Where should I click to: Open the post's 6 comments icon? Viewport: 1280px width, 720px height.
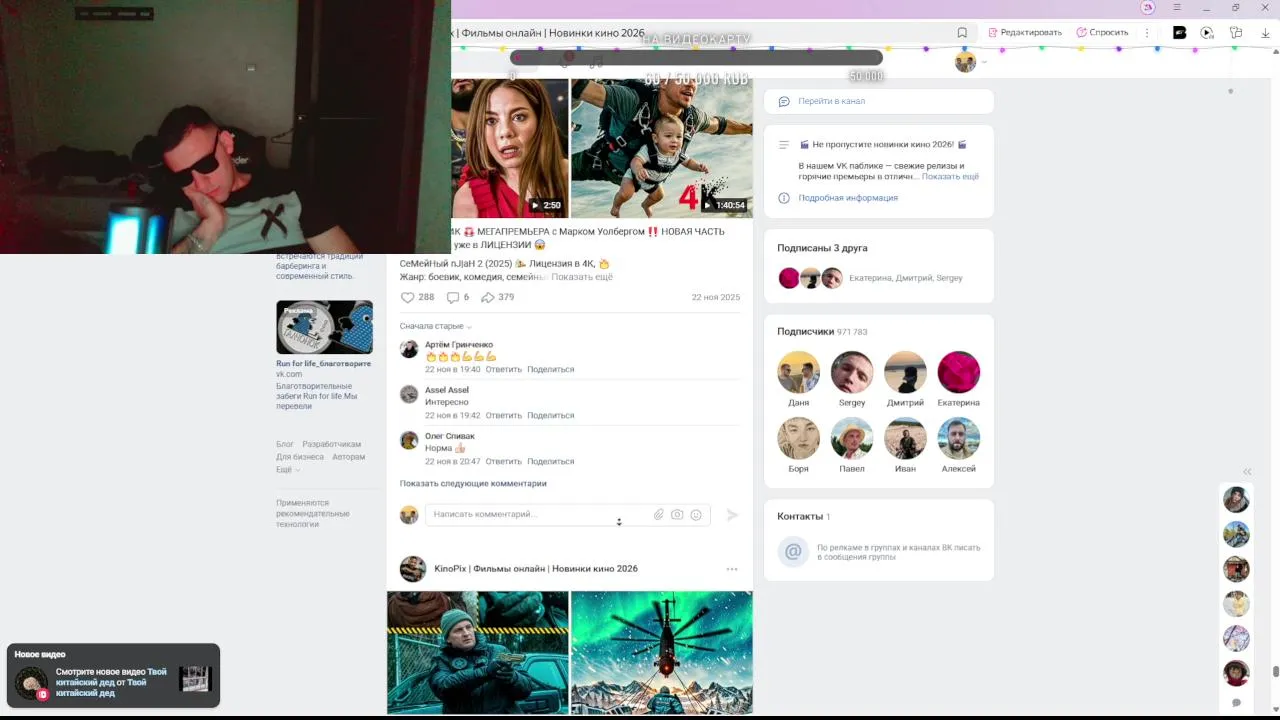(x=452, y=297)
